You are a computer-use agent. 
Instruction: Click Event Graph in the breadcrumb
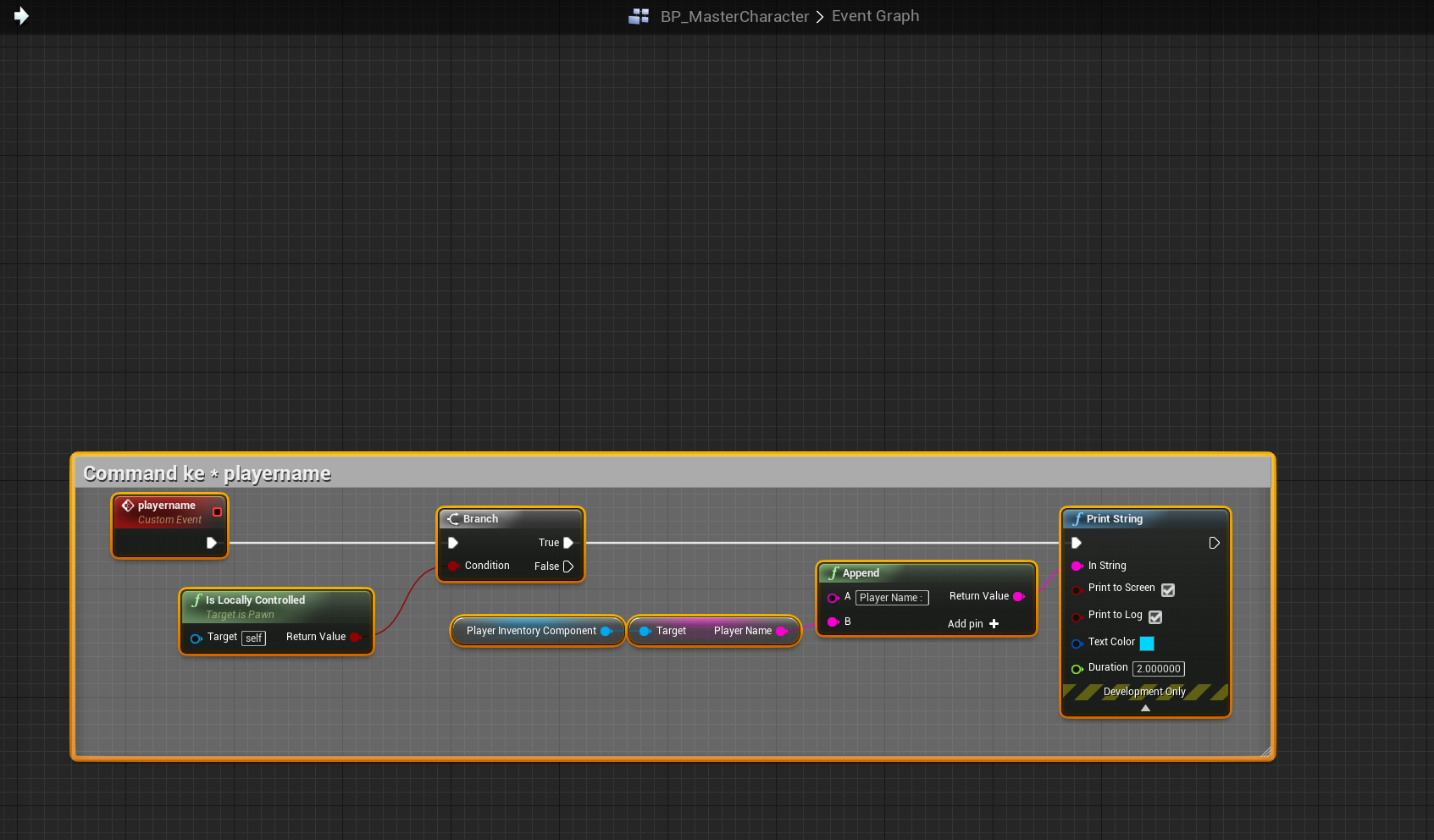[875, 16]
